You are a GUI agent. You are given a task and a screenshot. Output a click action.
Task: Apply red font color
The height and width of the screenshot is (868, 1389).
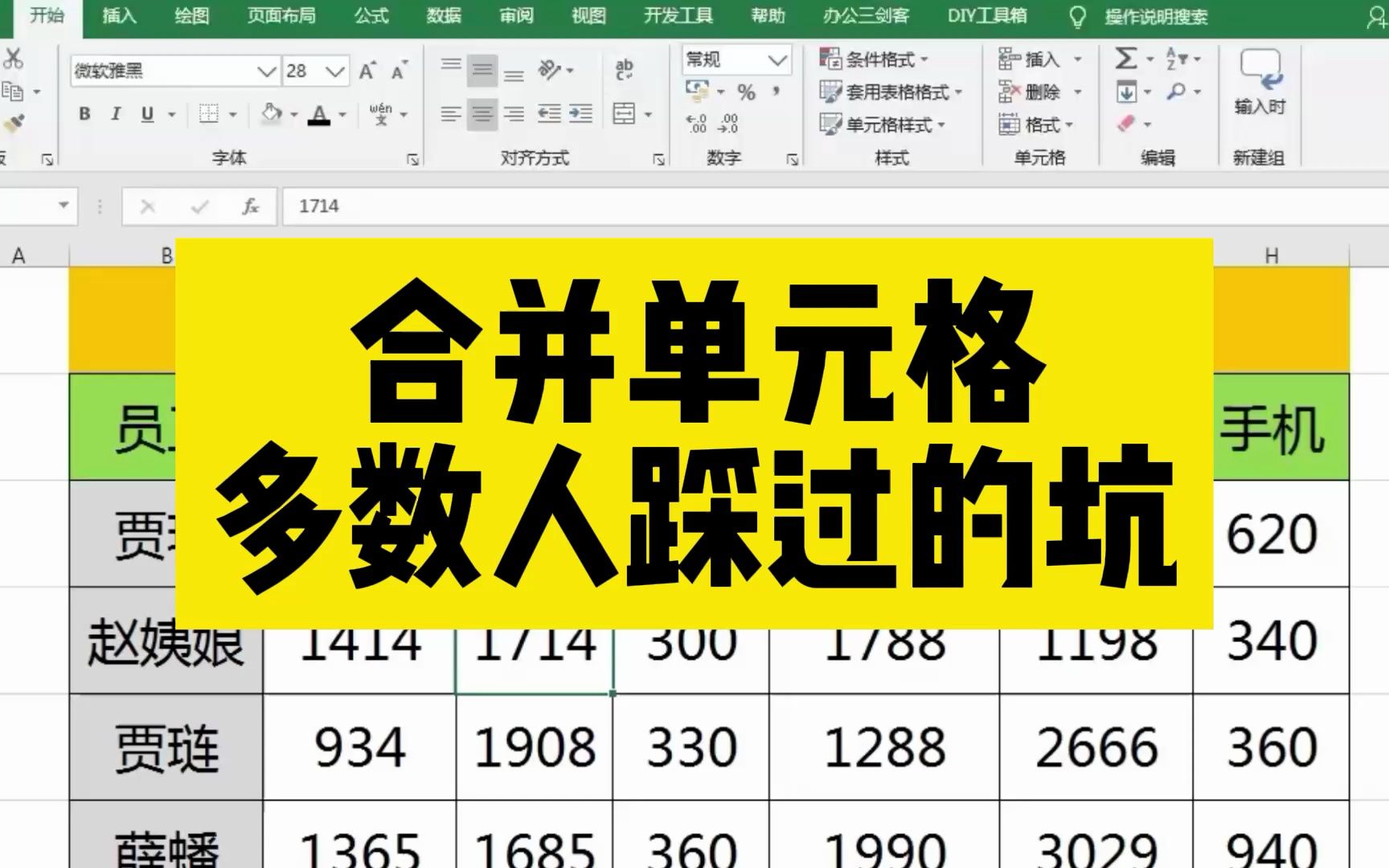[x=320, y=114]
